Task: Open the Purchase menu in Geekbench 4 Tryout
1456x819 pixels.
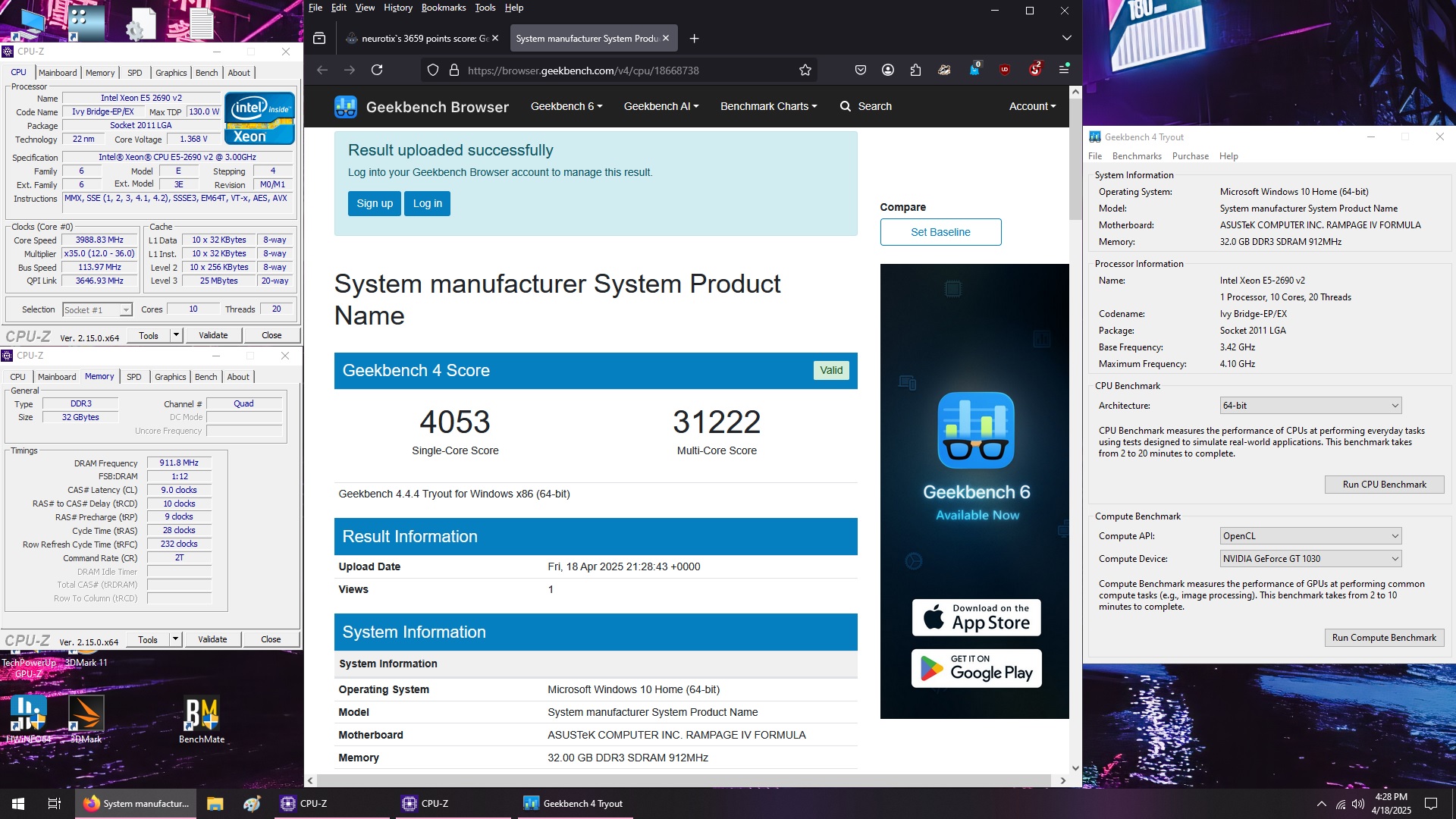Action: point(1191,156)
